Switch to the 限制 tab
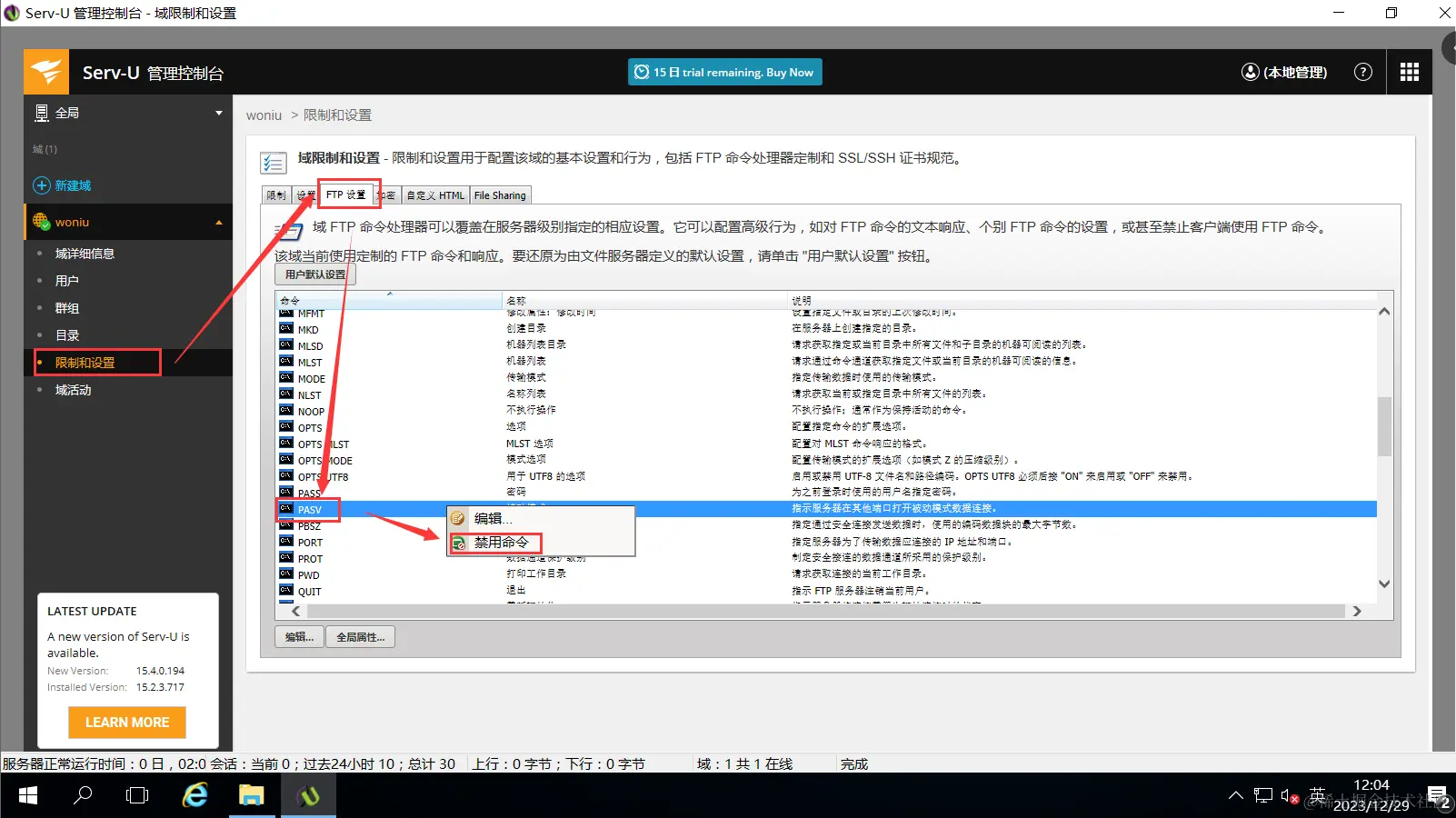1456x818 pixels. [275, 195]
